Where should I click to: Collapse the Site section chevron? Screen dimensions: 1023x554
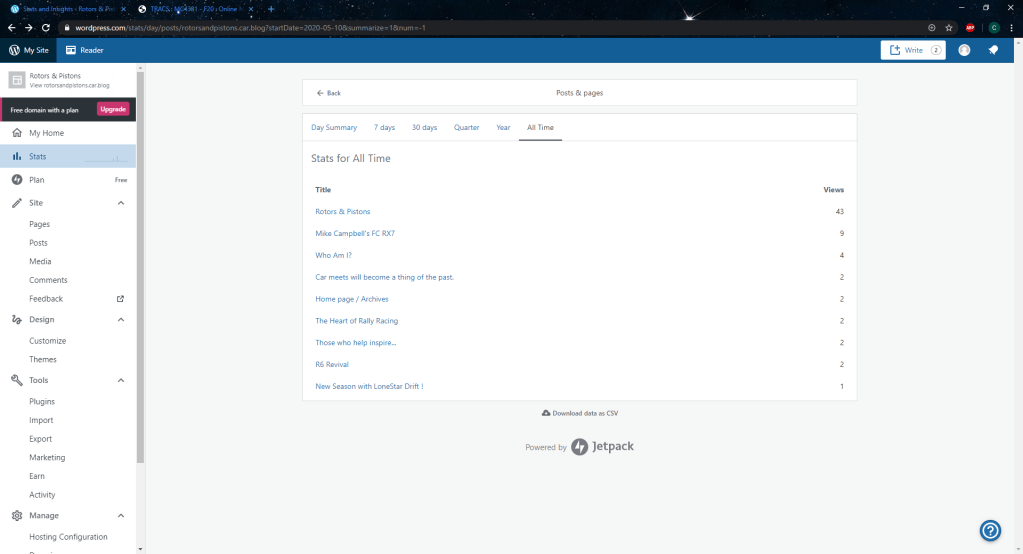coord(121,203)
